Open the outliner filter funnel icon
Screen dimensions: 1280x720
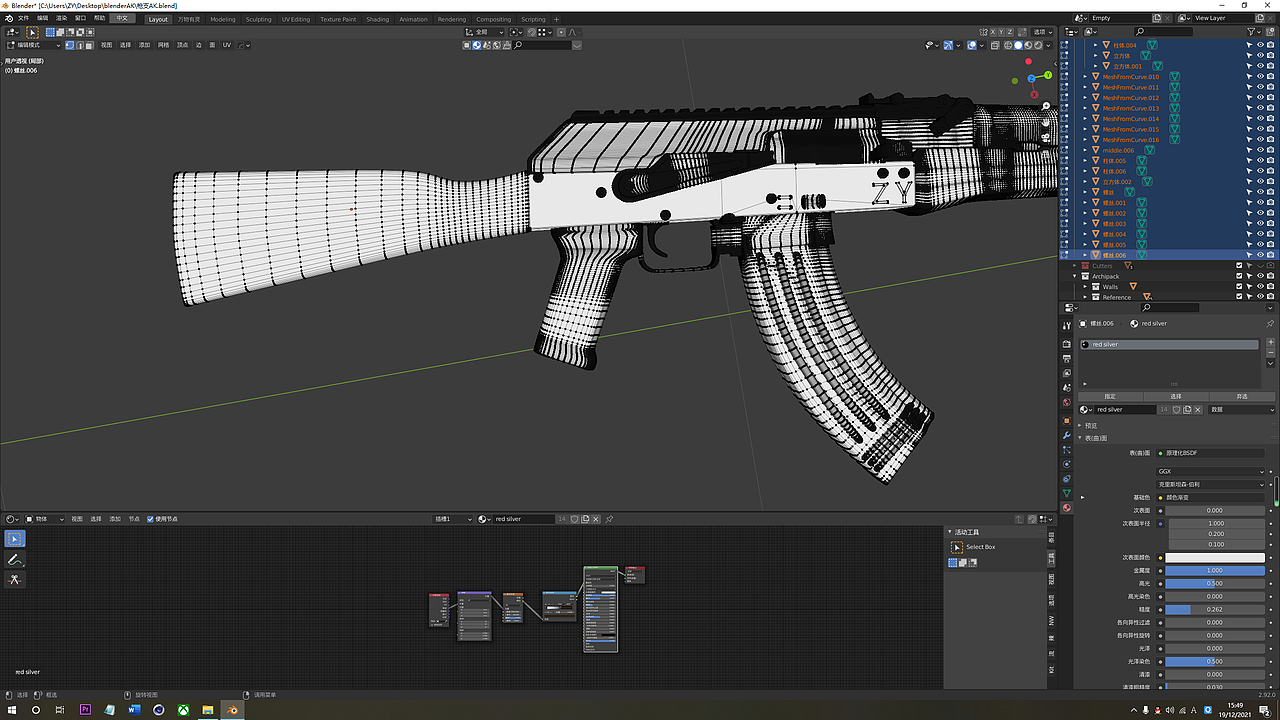1253,31
